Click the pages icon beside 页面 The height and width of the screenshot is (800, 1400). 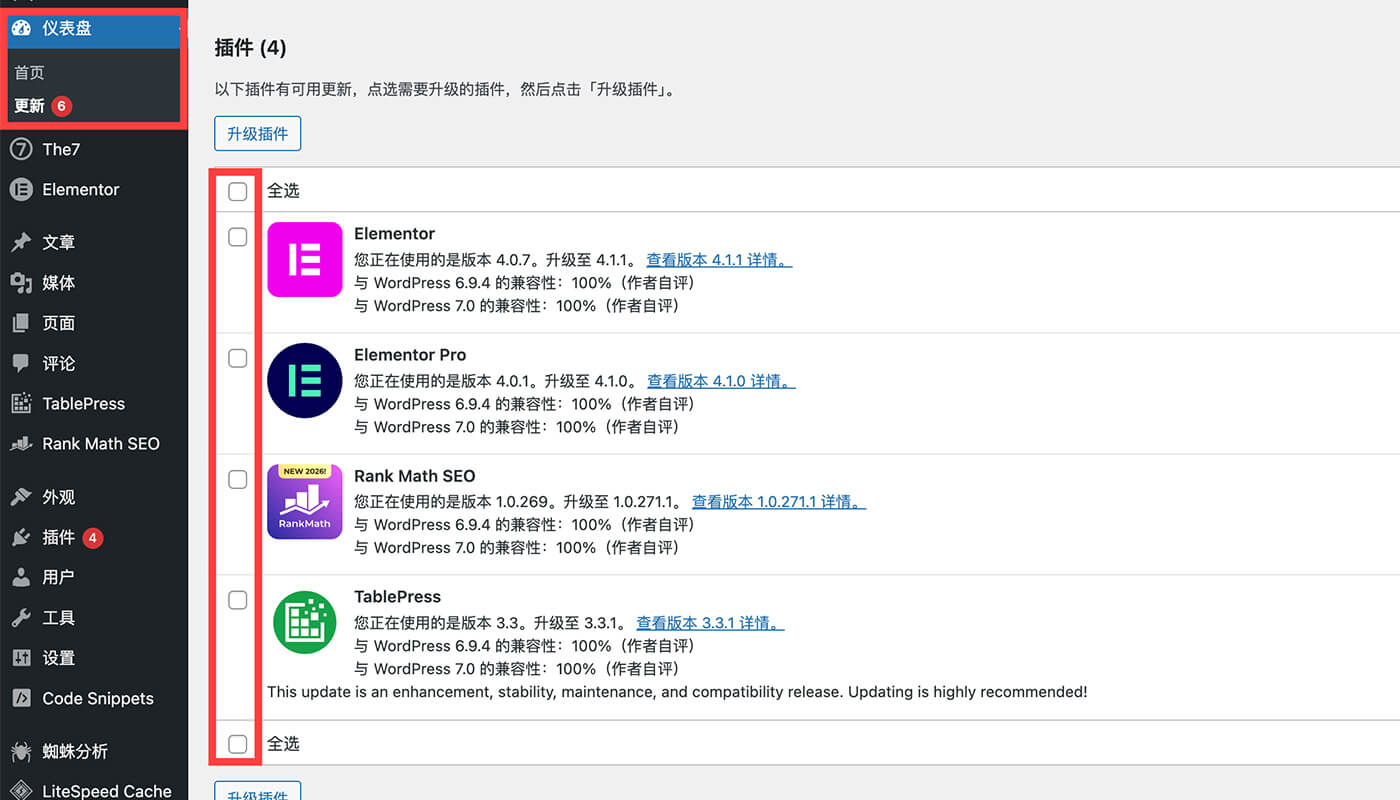tap(21, 323)
